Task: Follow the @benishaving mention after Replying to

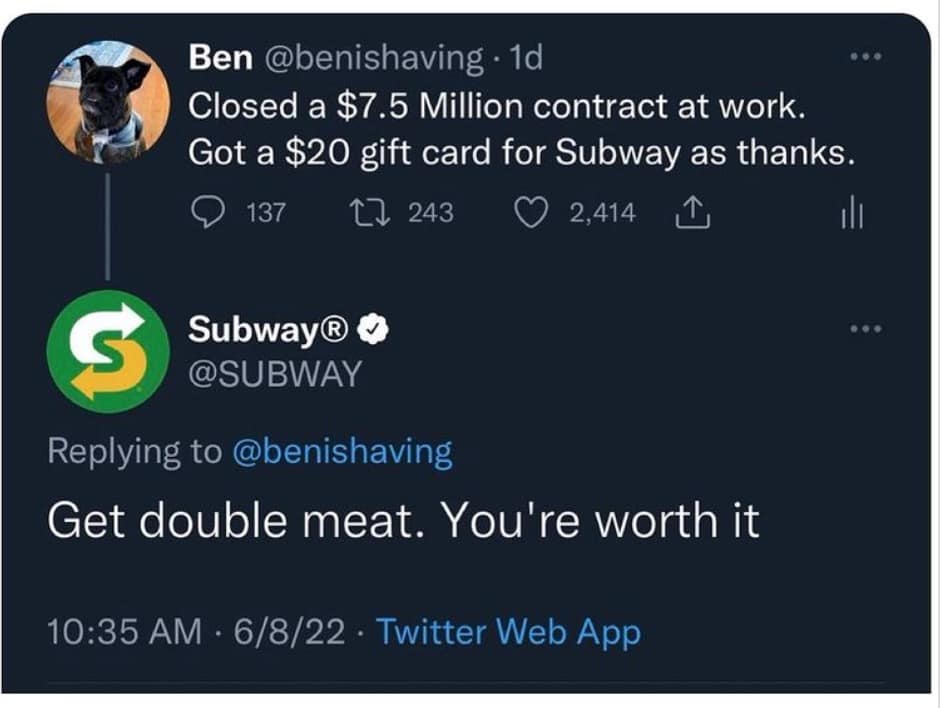Action: (342, 452)
